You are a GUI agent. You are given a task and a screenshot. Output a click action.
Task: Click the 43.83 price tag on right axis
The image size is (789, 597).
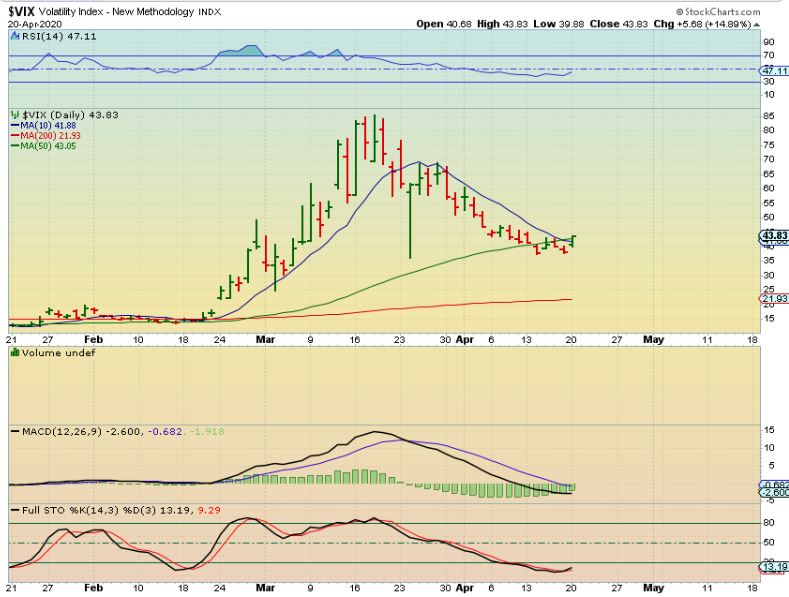[x=774, y=236]
